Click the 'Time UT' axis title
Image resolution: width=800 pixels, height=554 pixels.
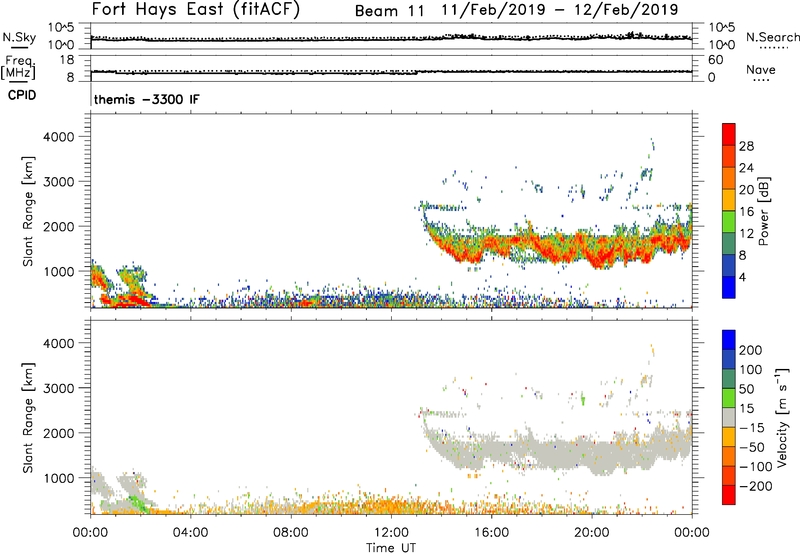(391, 548)
